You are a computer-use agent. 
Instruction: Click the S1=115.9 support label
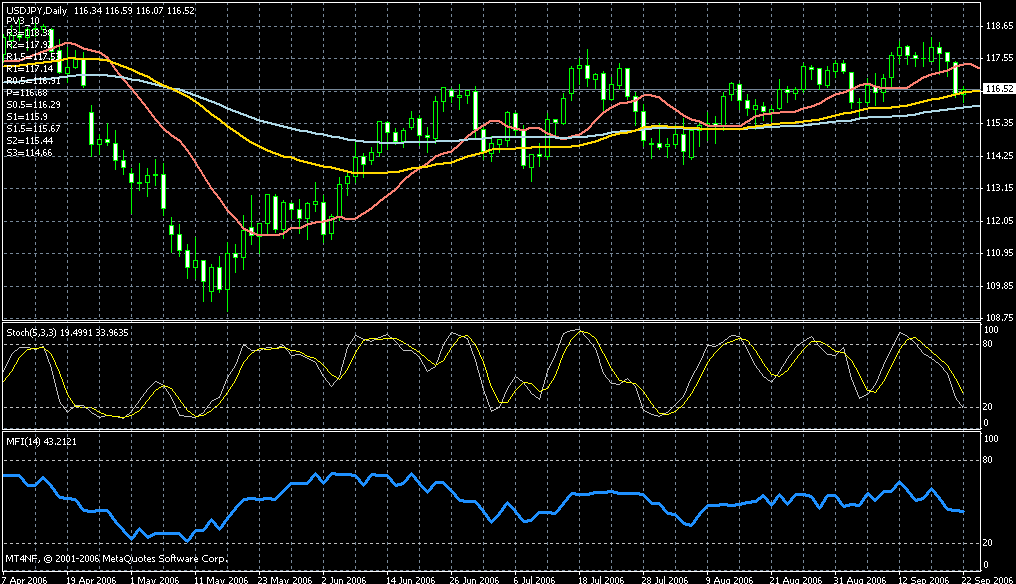[x=26, y=116]
